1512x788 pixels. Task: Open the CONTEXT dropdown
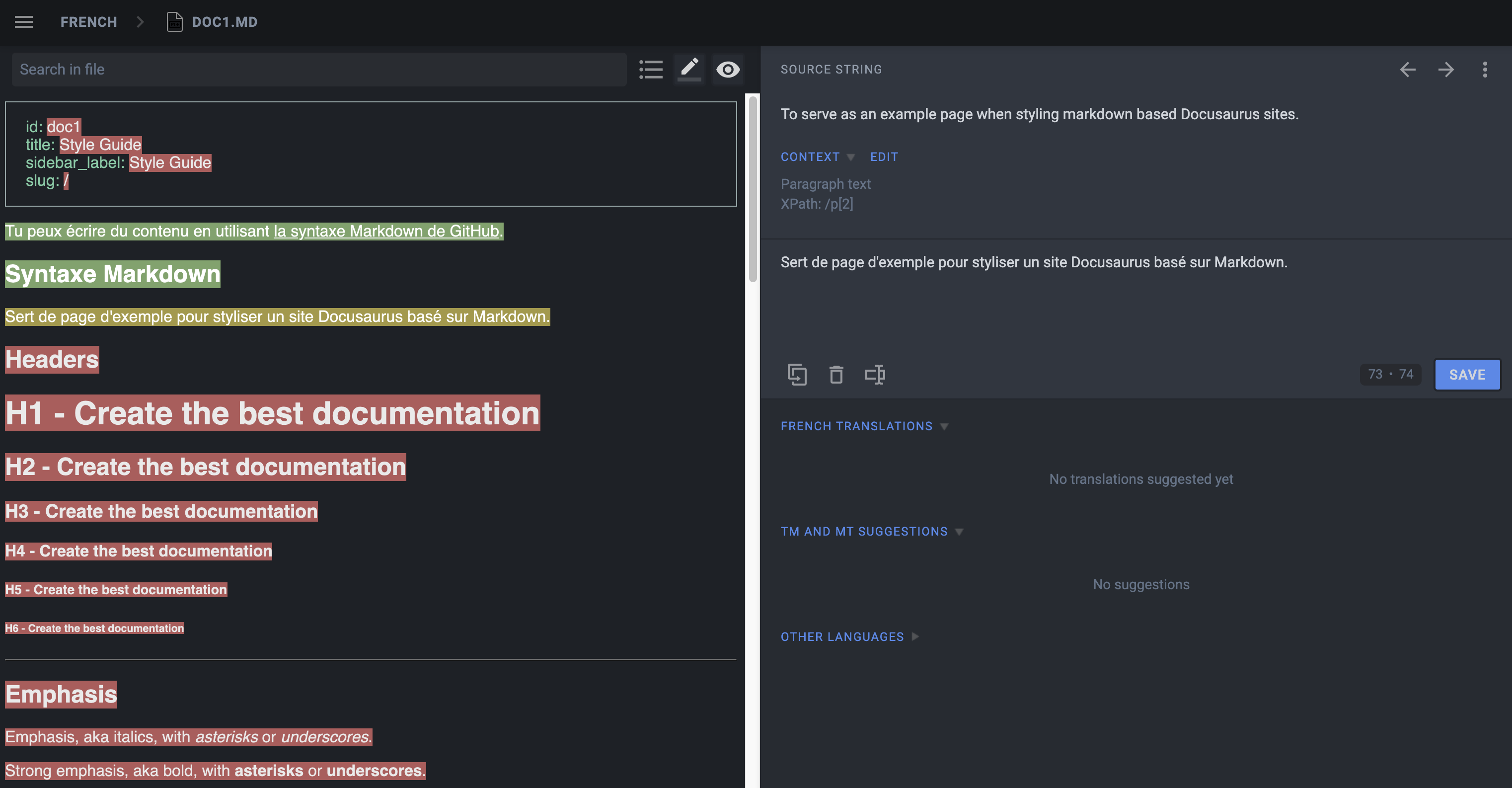[818, 157]
